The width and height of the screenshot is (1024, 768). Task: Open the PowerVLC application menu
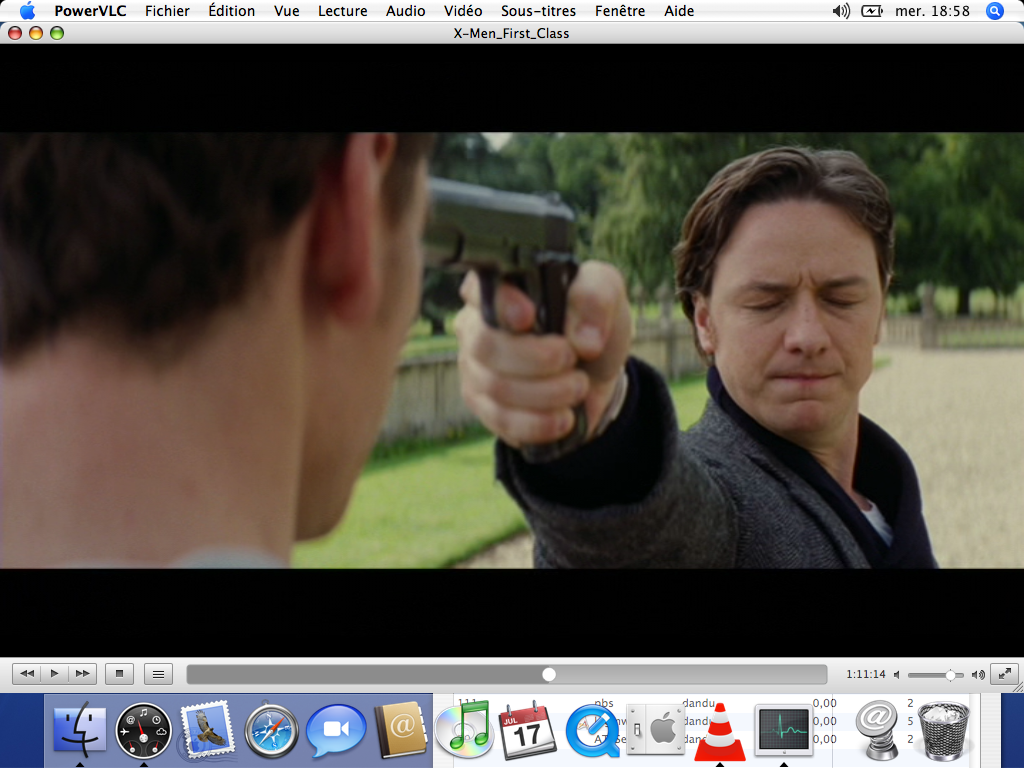[90, 11]
